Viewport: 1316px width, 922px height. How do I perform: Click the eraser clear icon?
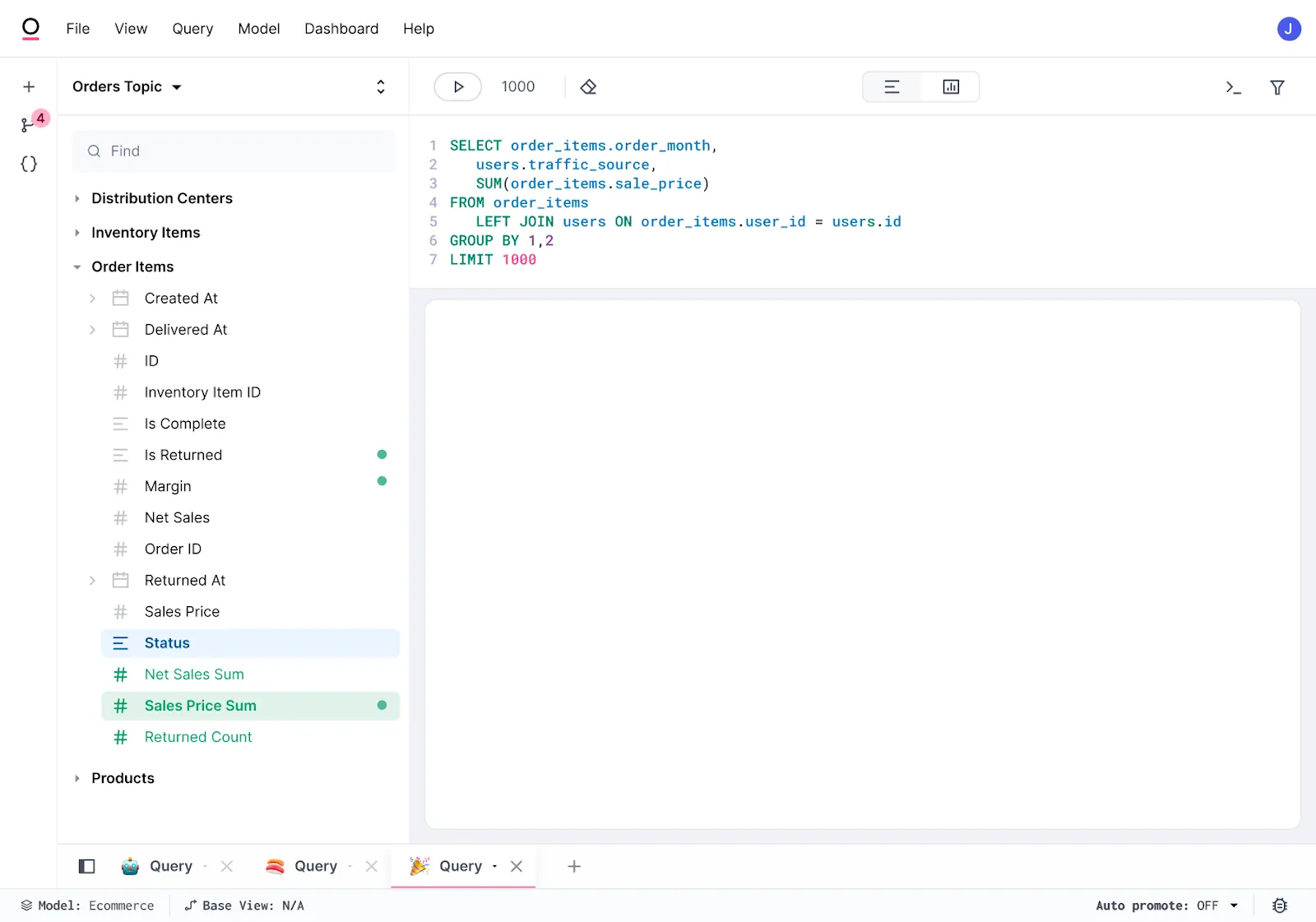coord(588,86)
